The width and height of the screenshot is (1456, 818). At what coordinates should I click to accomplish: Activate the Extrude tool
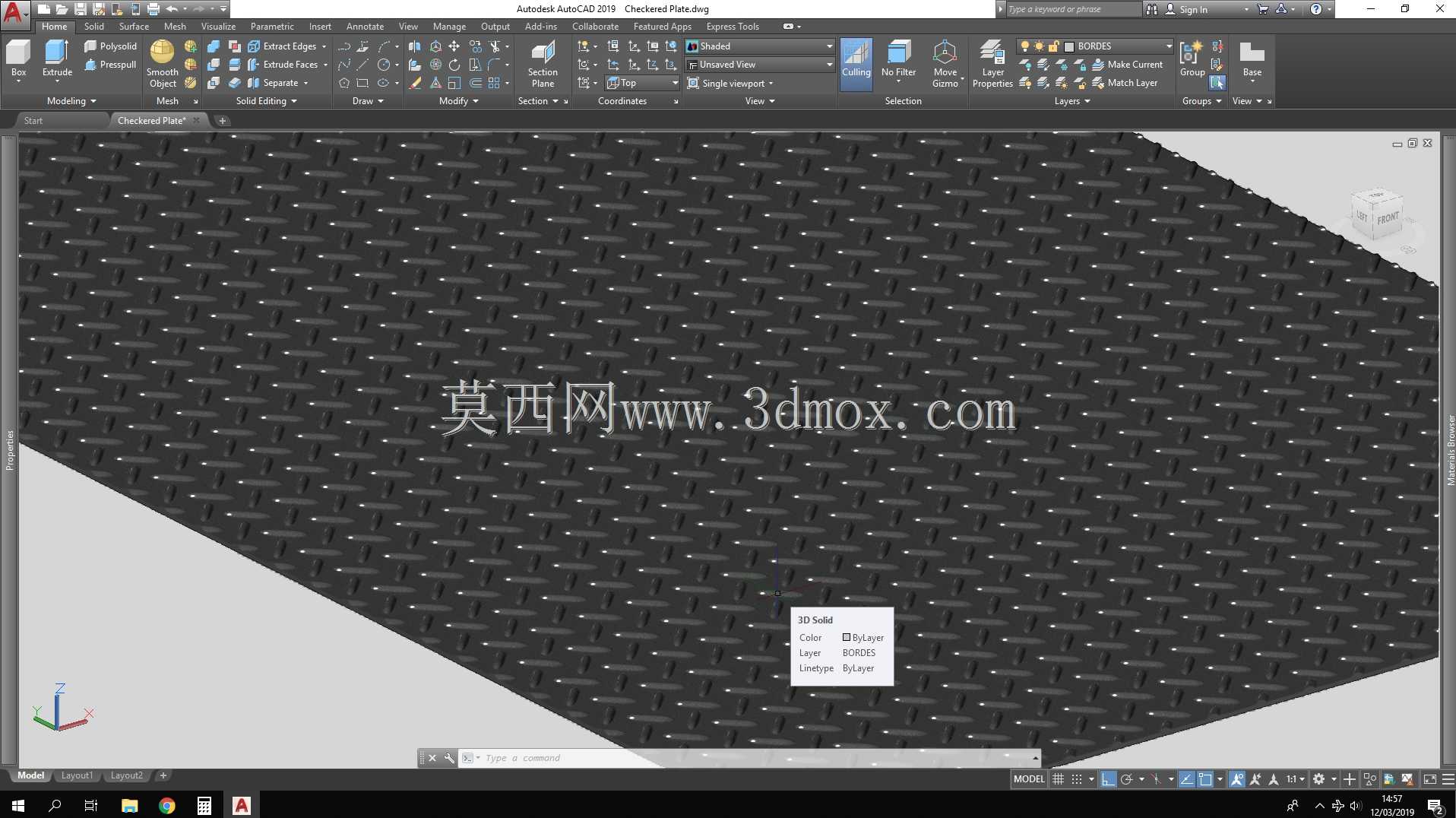pyautogui.click(x=57, y=59)
